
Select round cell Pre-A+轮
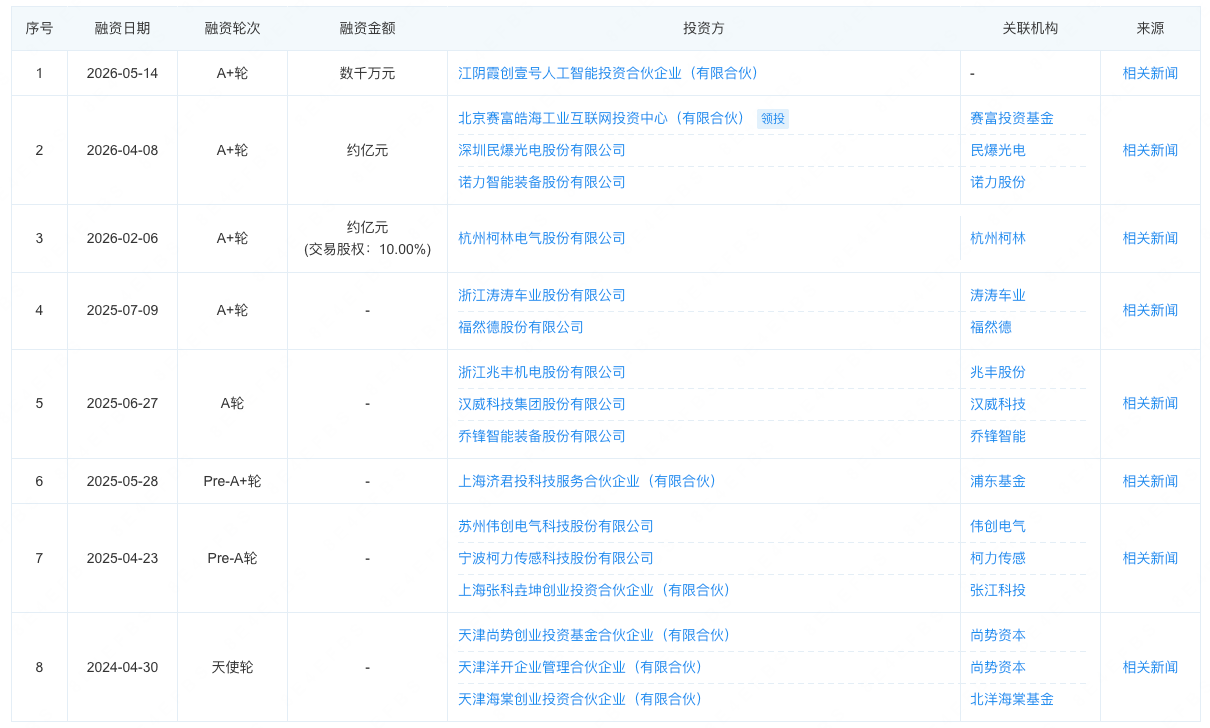click(x=232, y=481)
